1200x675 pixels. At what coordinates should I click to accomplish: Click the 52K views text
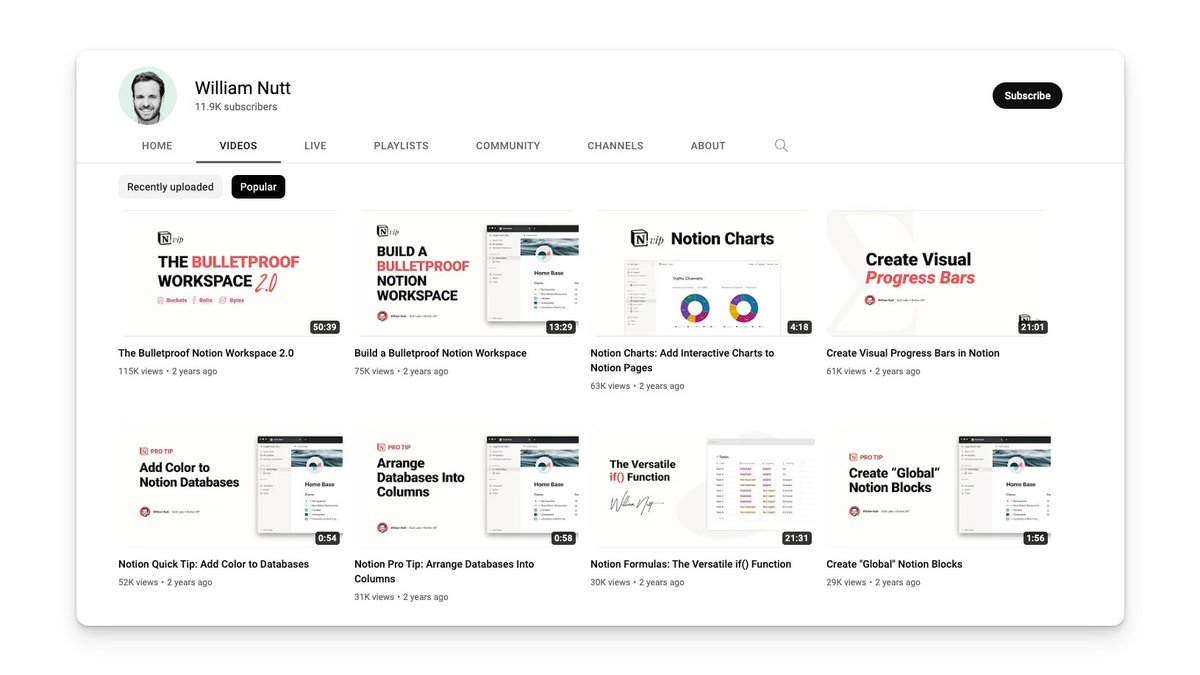(138, 582)
